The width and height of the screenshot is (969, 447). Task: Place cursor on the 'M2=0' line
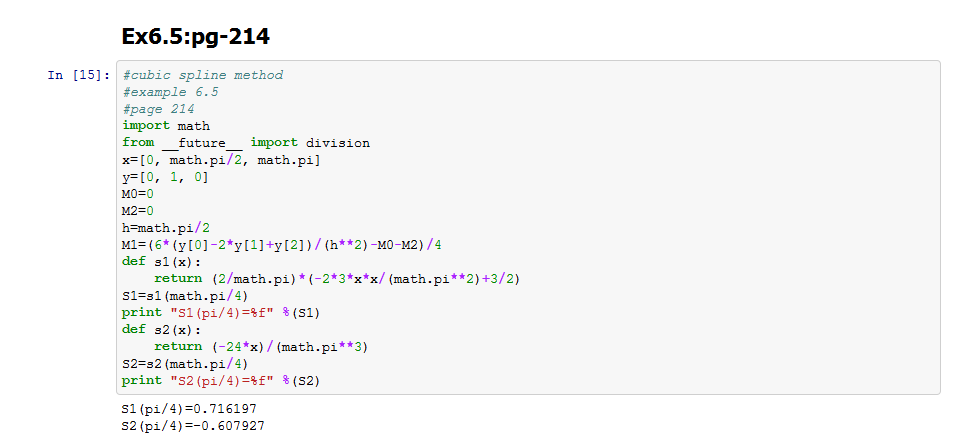tap(138, 211)
